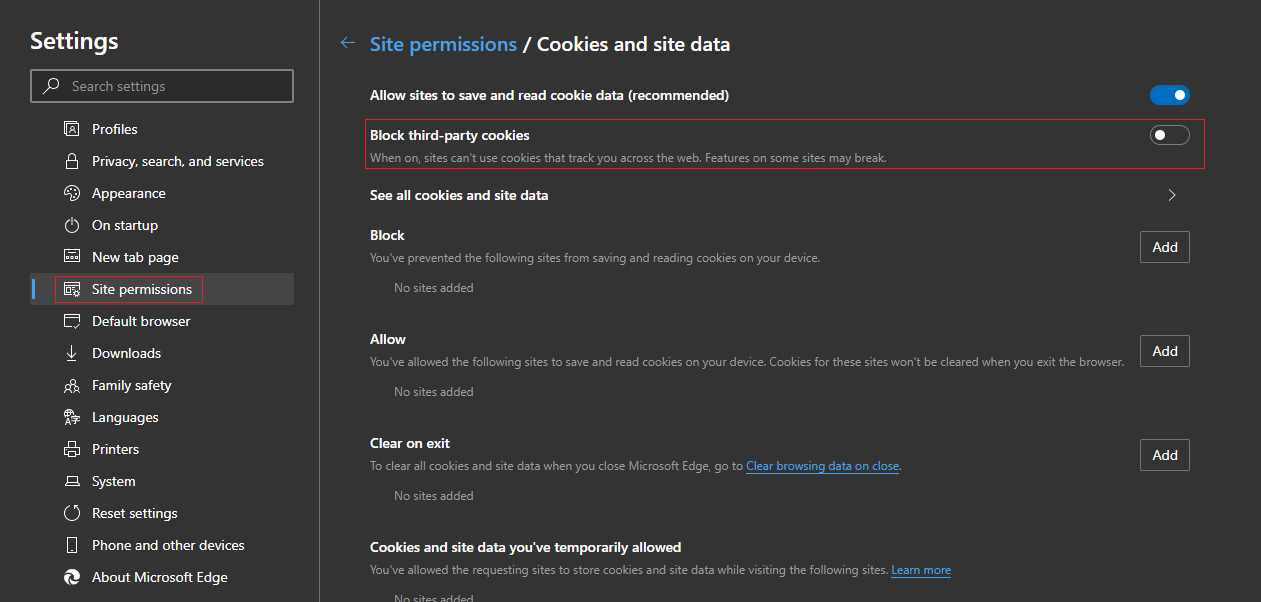Click the Downloads arrow icon
The width and height of the screenshot is (1261, 602).
(x=71, y=353)
